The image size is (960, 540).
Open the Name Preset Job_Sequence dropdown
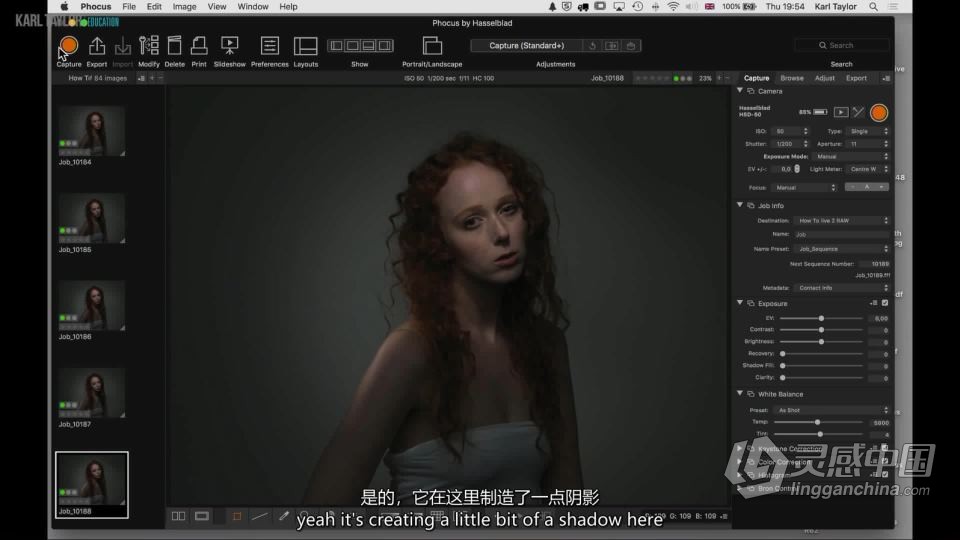842,249
